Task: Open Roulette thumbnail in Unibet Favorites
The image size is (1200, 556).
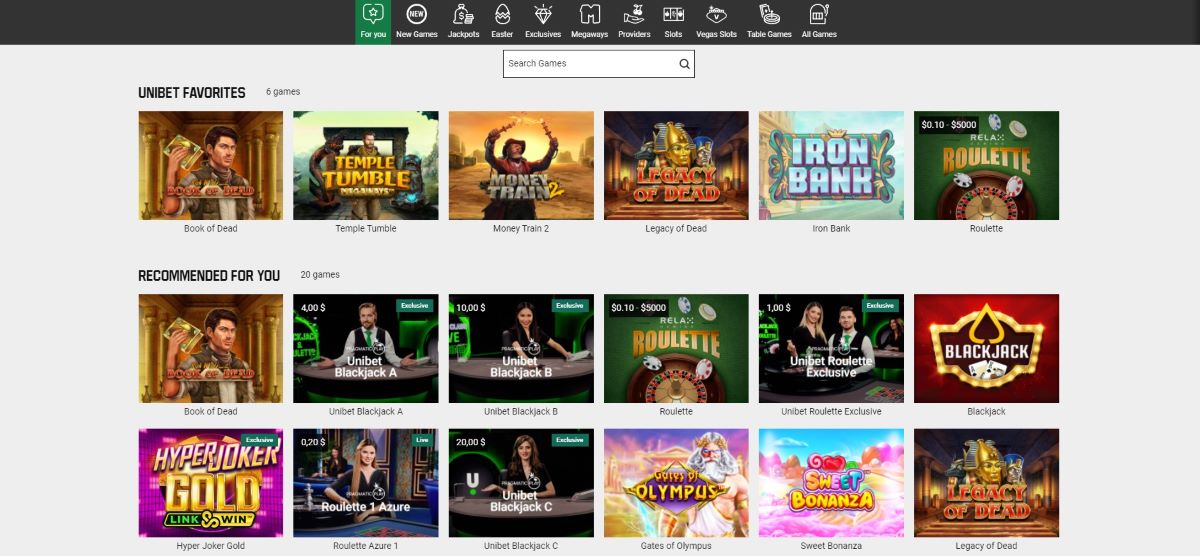Action: 986,165
